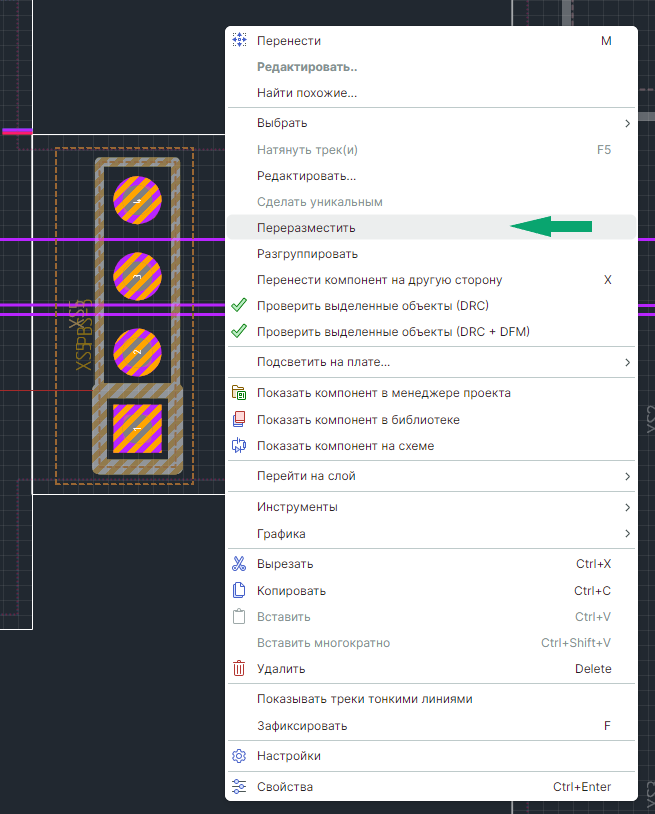
Task: Click Найти похожие... menu entry
Action: pos(307,93)
